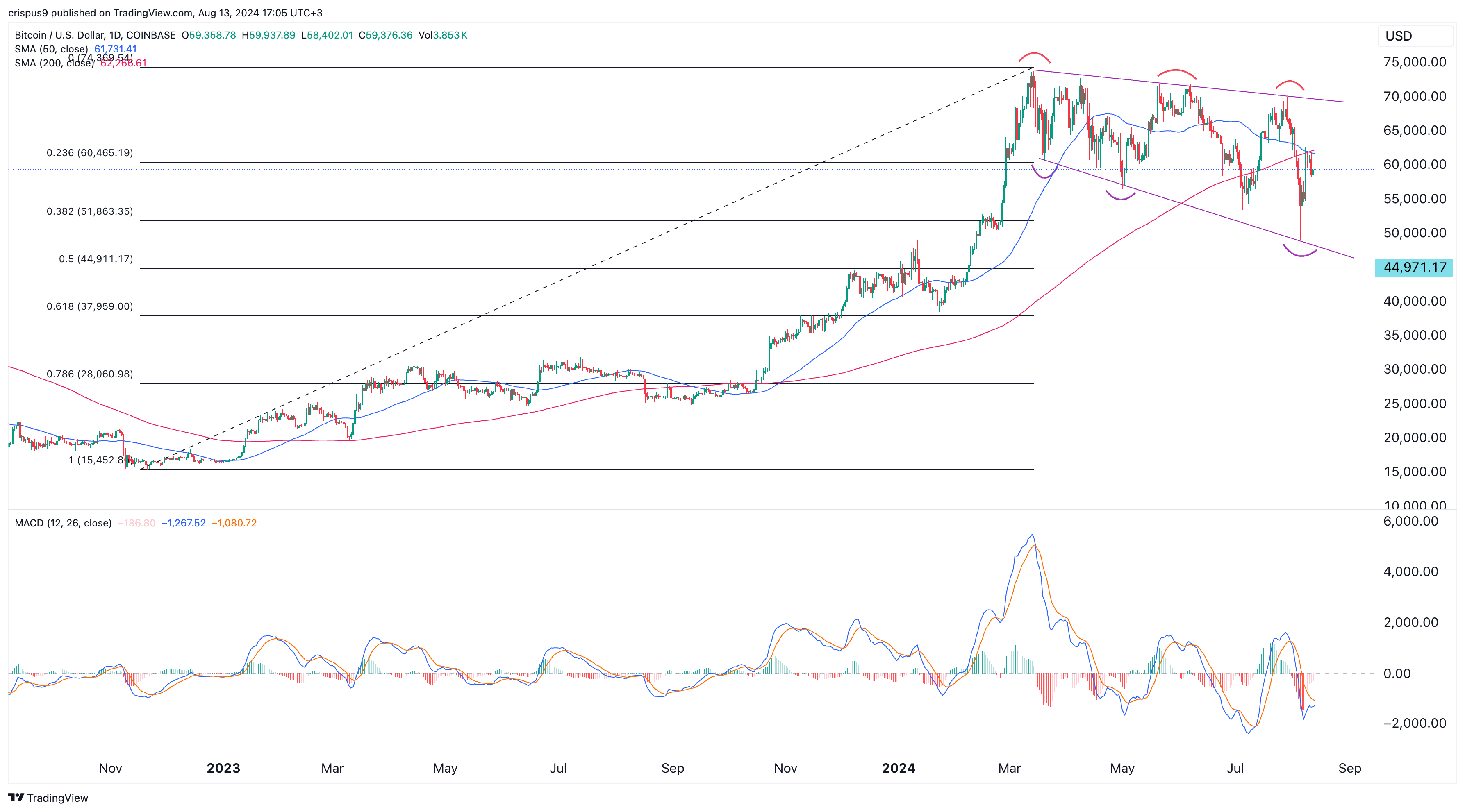
Task: Click the purple arc below the August low
Action: point(1299,251)
